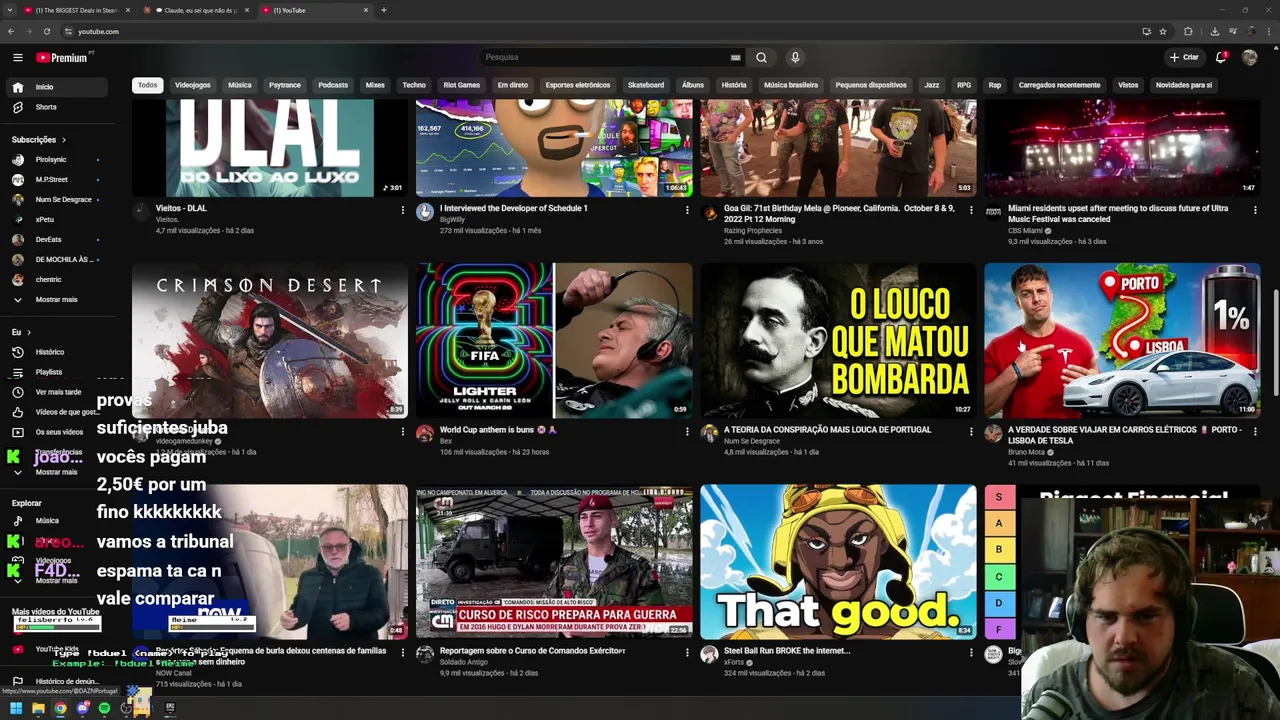Open title 'I interviewed the Developer of Schedule 1'
The image size is (1280, 720).
(514, 208)
